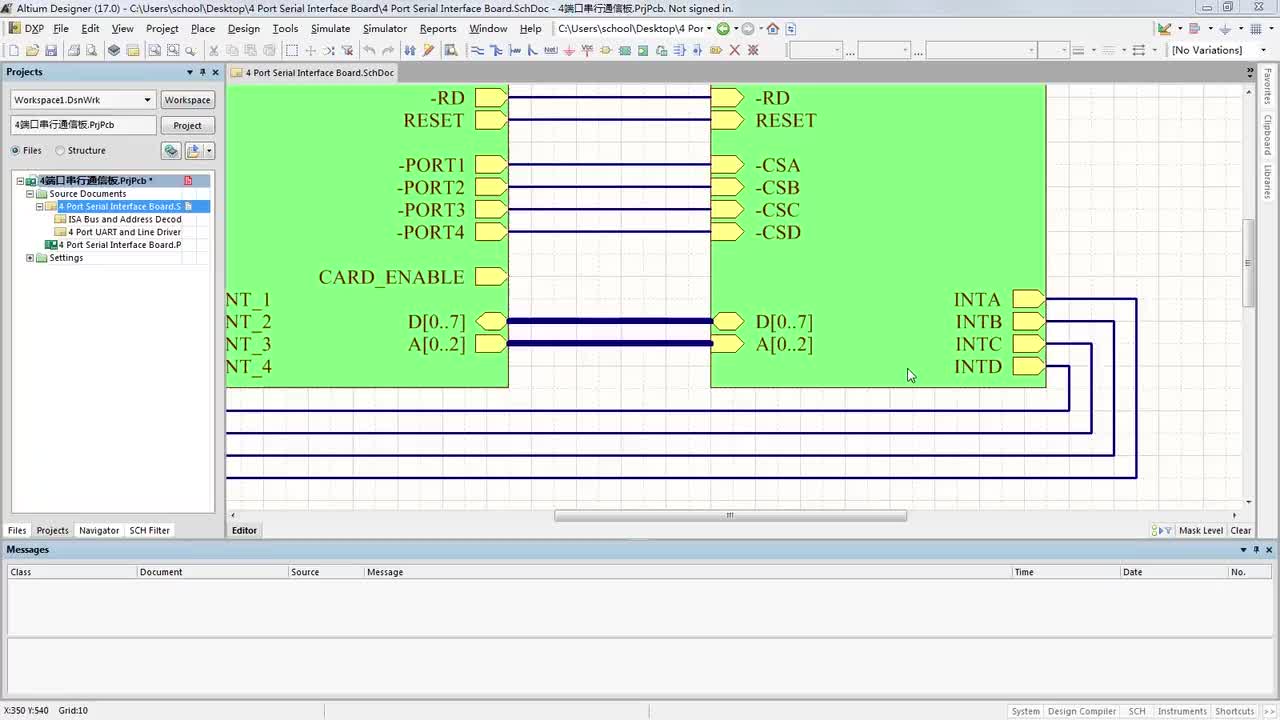Go to home page icon
The width and height of the screenshot is (1280, 720).
[772, 29]
